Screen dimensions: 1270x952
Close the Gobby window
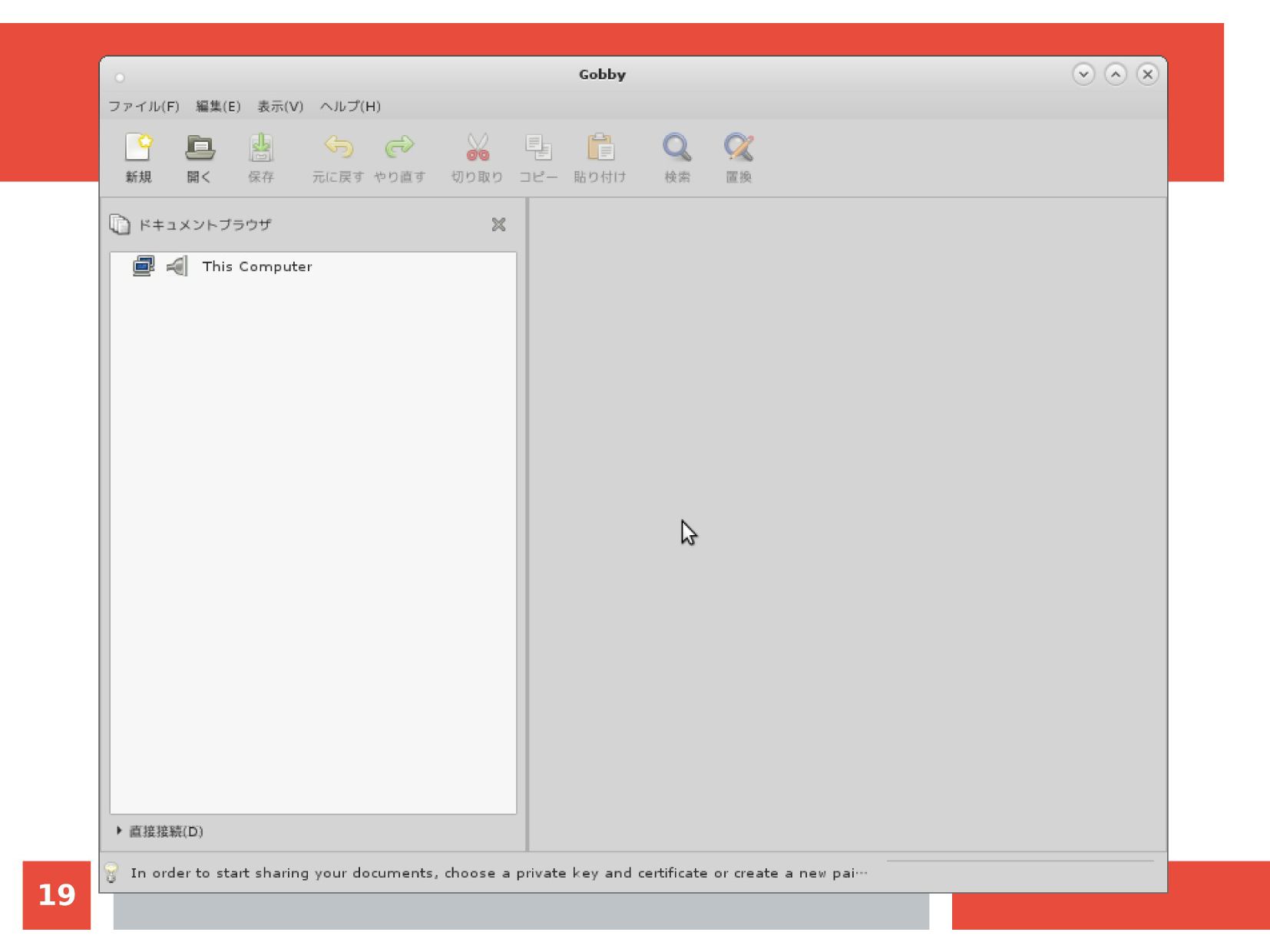pos(1148,74)
